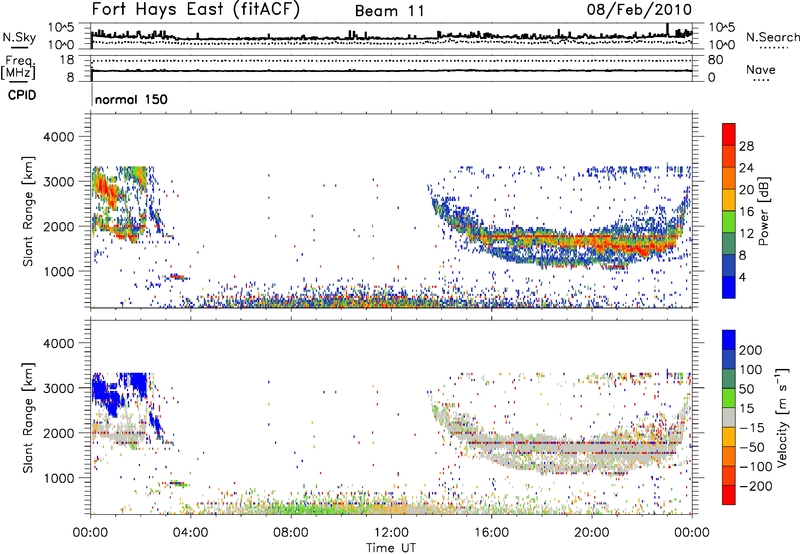Click the 'normal 150' CPID text
800x554 pixels.
[x=131, y=99]
